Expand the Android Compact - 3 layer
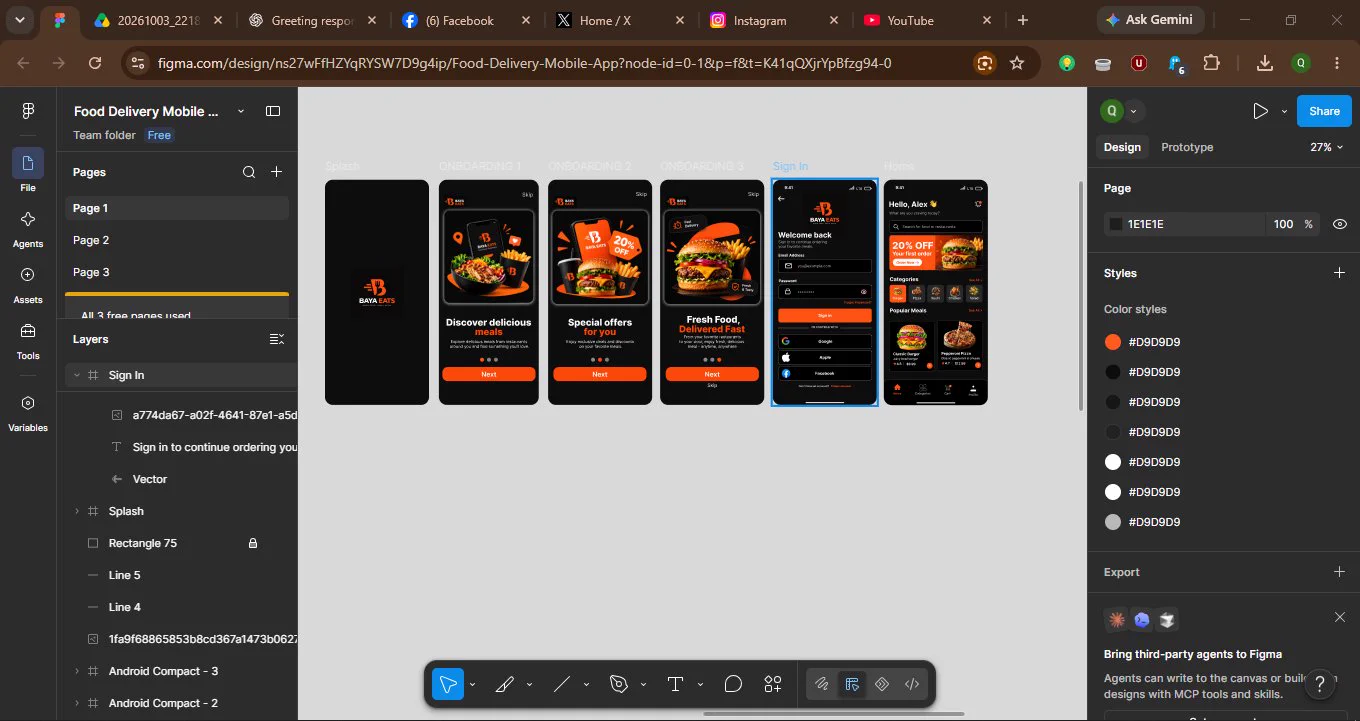1360x721 pixels. pos(77,671)
